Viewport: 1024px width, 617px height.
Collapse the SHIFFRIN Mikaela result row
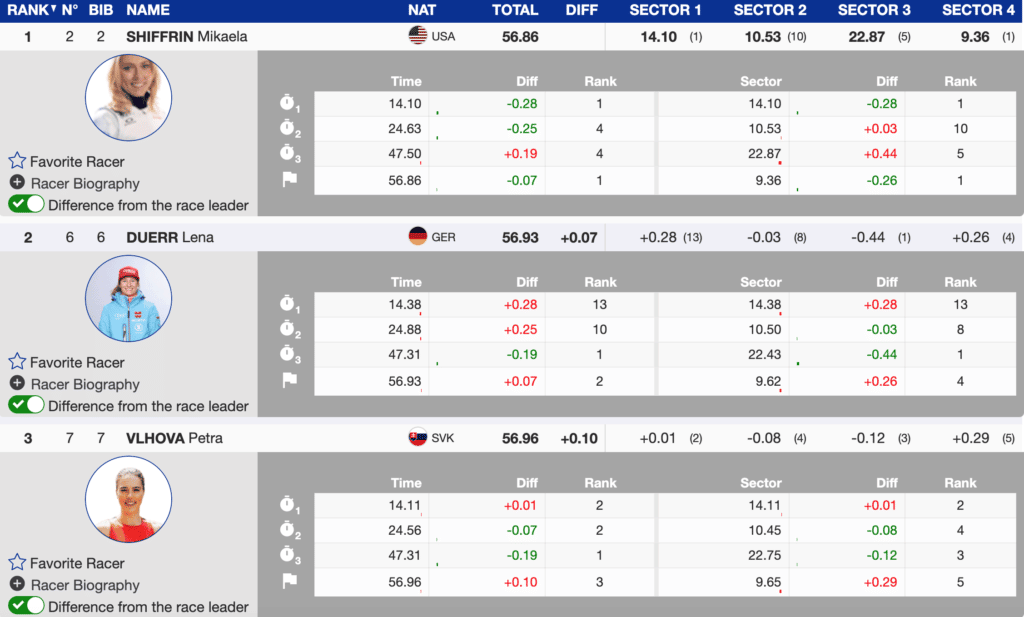tap(186, 36)
